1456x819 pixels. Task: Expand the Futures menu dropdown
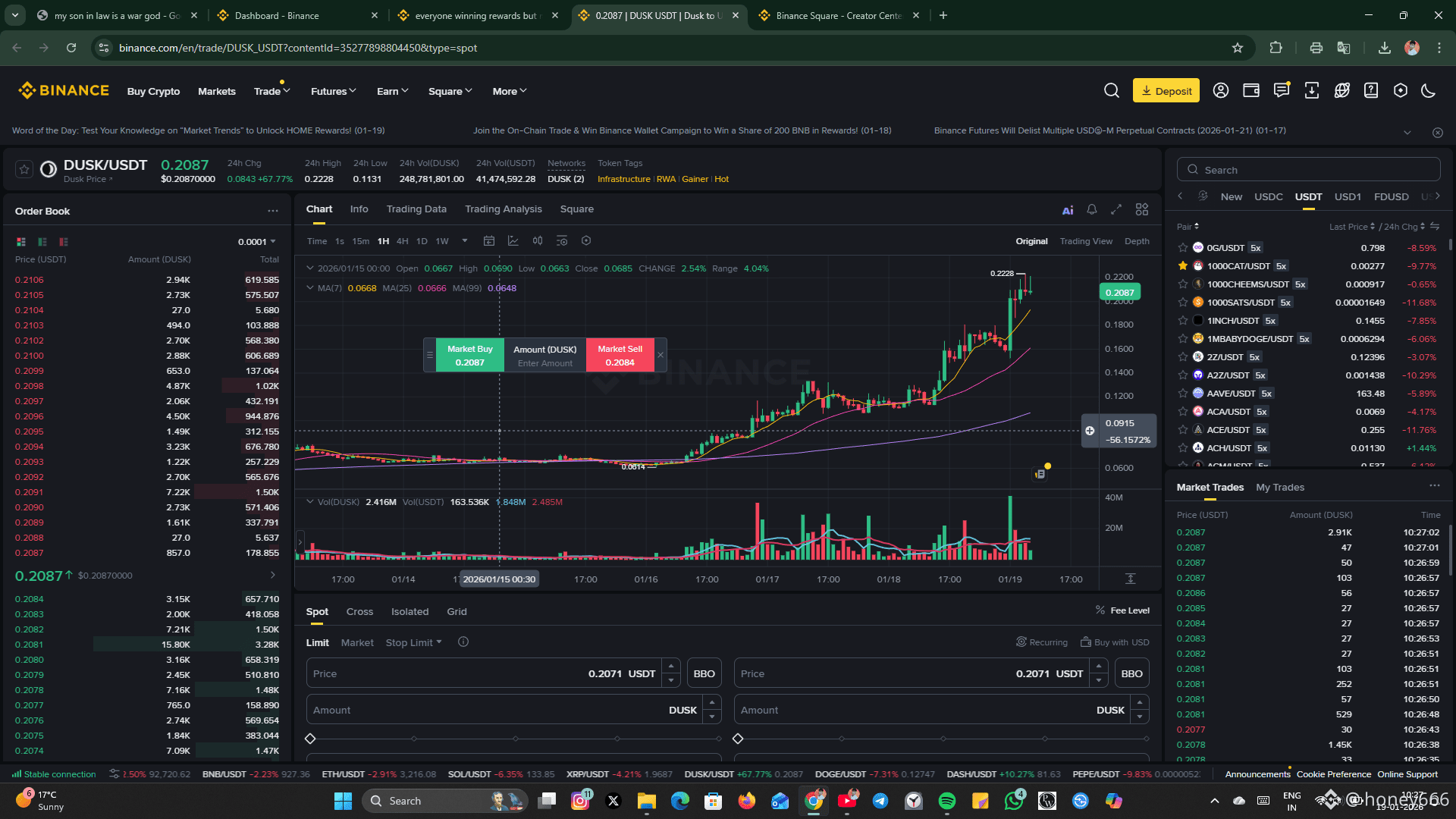[333, 91]
